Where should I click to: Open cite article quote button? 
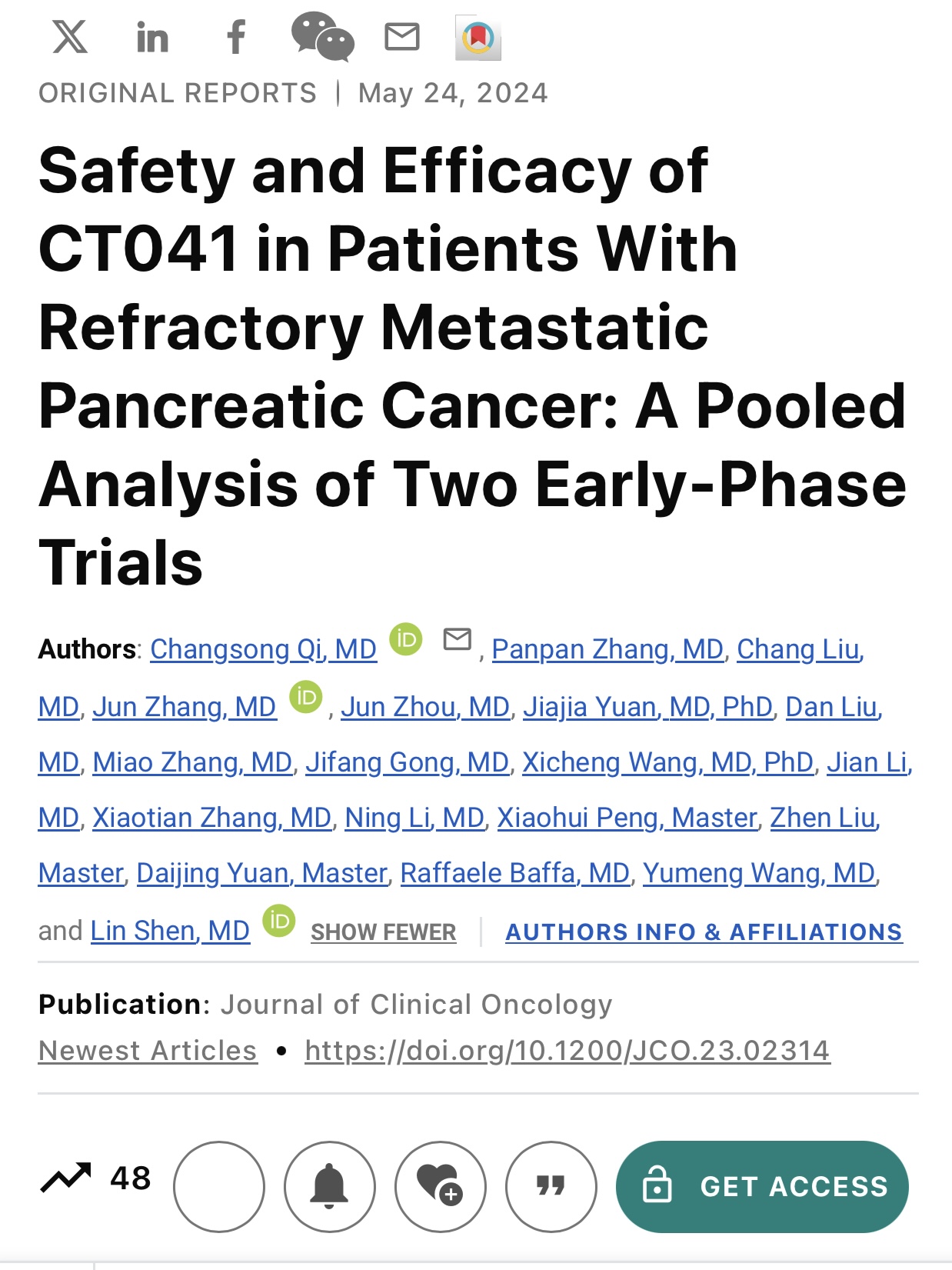[x=551, y=1186]
